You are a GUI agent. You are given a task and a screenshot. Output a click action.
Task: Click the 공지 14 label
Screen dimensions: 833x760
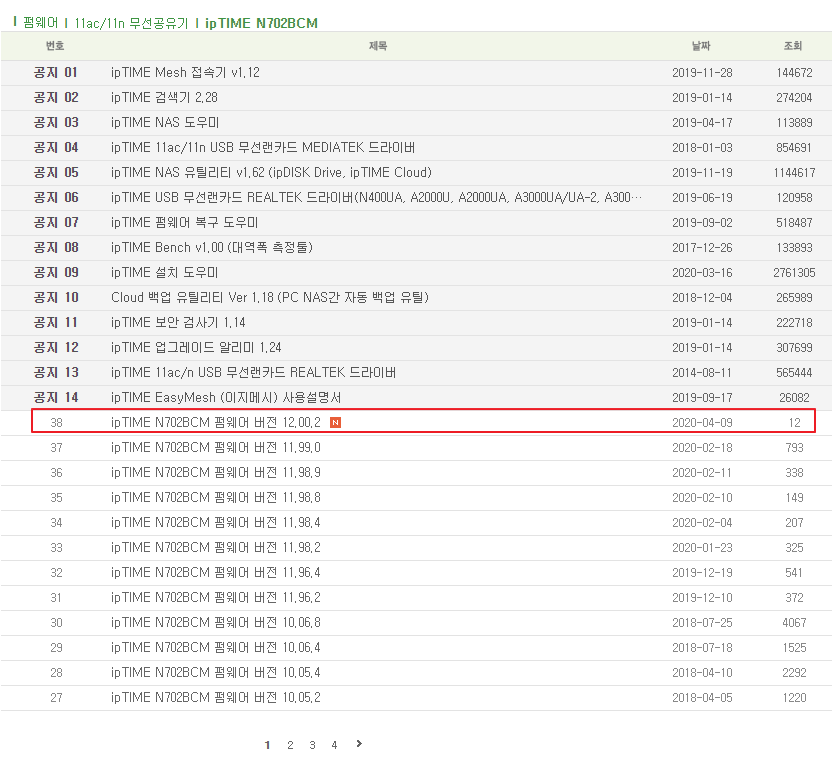56,397
